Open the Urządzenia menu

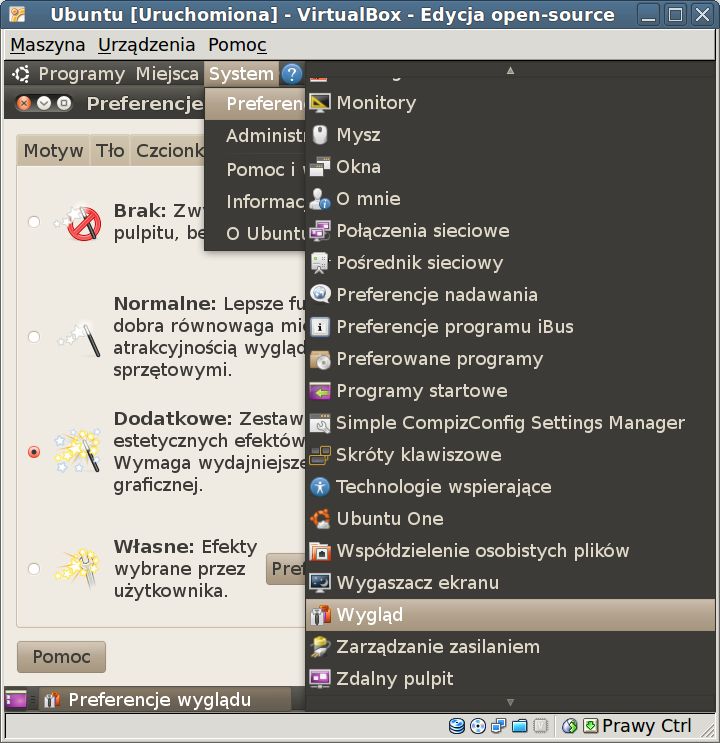point(146,45)
